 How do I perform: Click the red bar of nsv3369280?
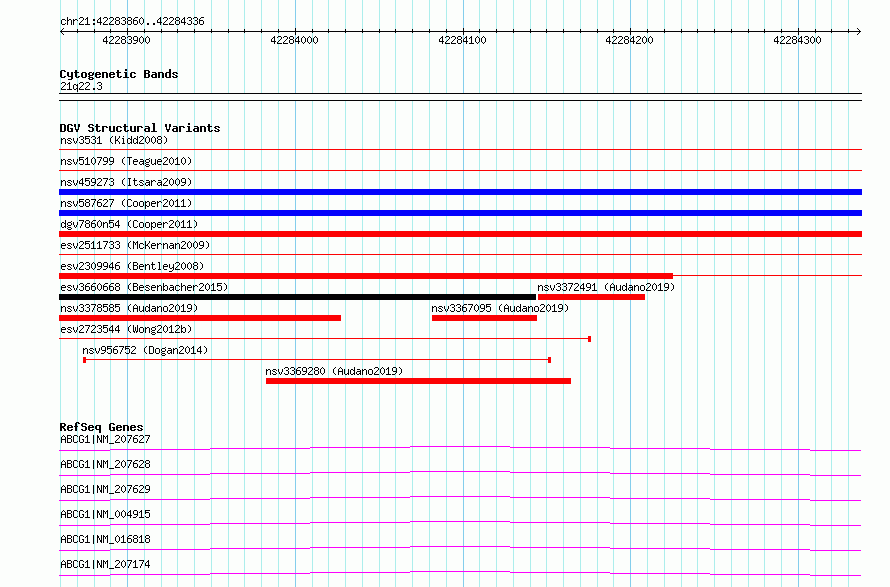click(x=418, y=381)
